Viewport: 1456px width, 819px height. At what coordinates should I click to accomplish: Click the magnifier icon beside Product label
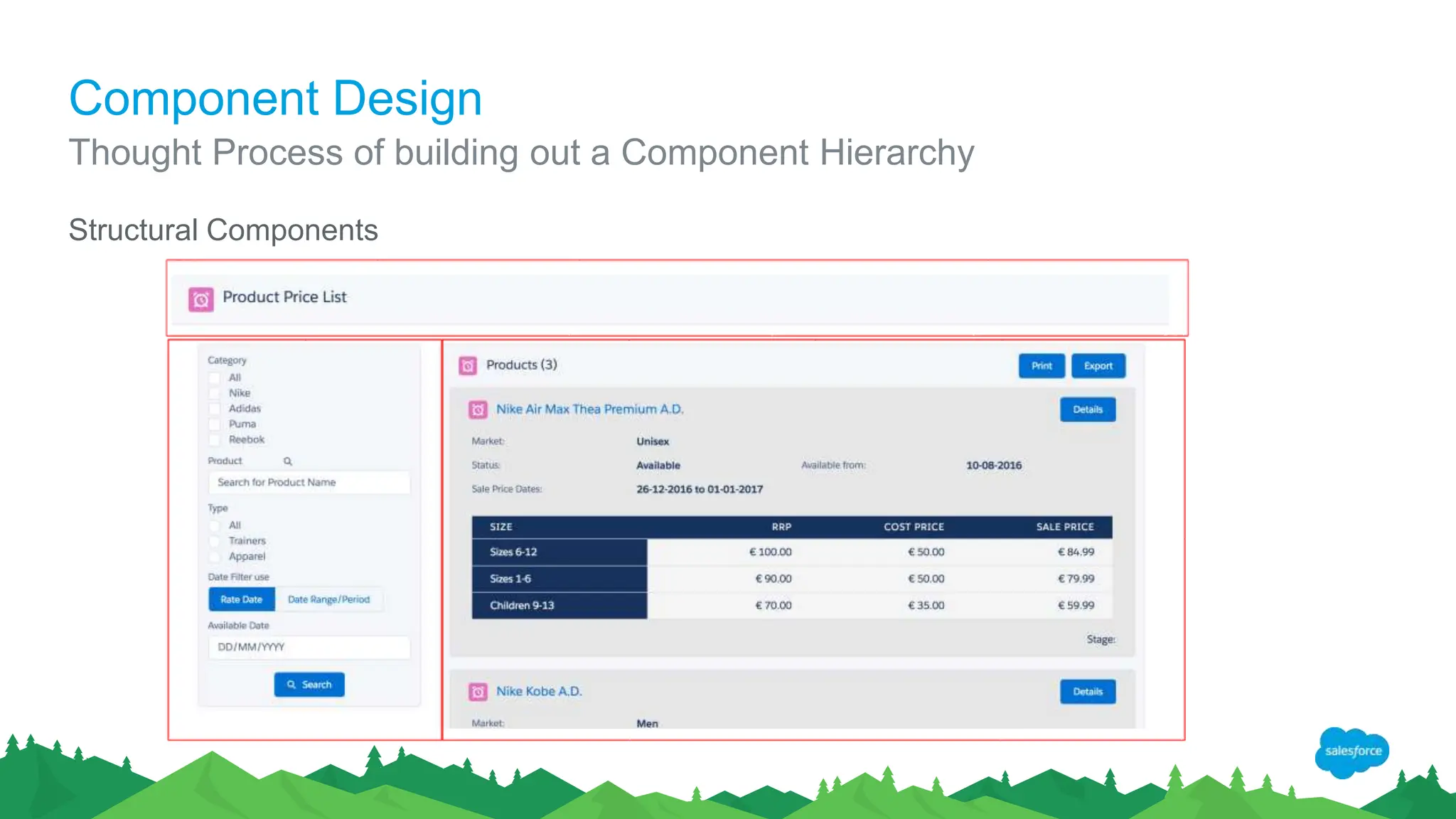(x=288, y=461)
